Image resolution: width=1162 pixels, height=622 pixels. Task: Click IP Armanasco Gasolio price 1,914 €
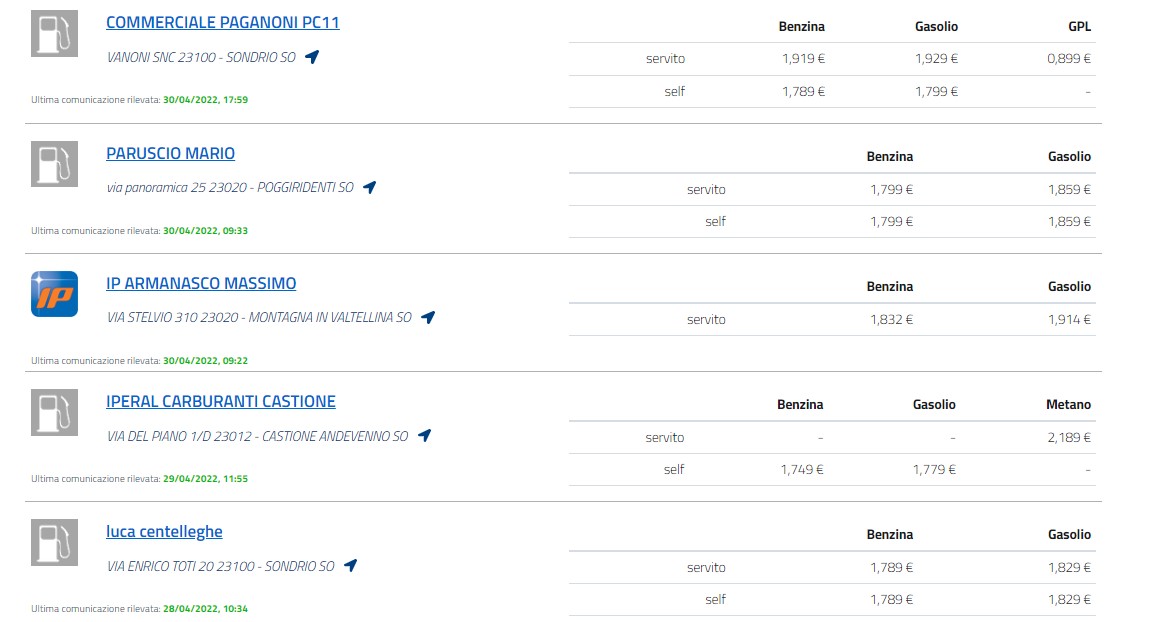click(1069, 320)
